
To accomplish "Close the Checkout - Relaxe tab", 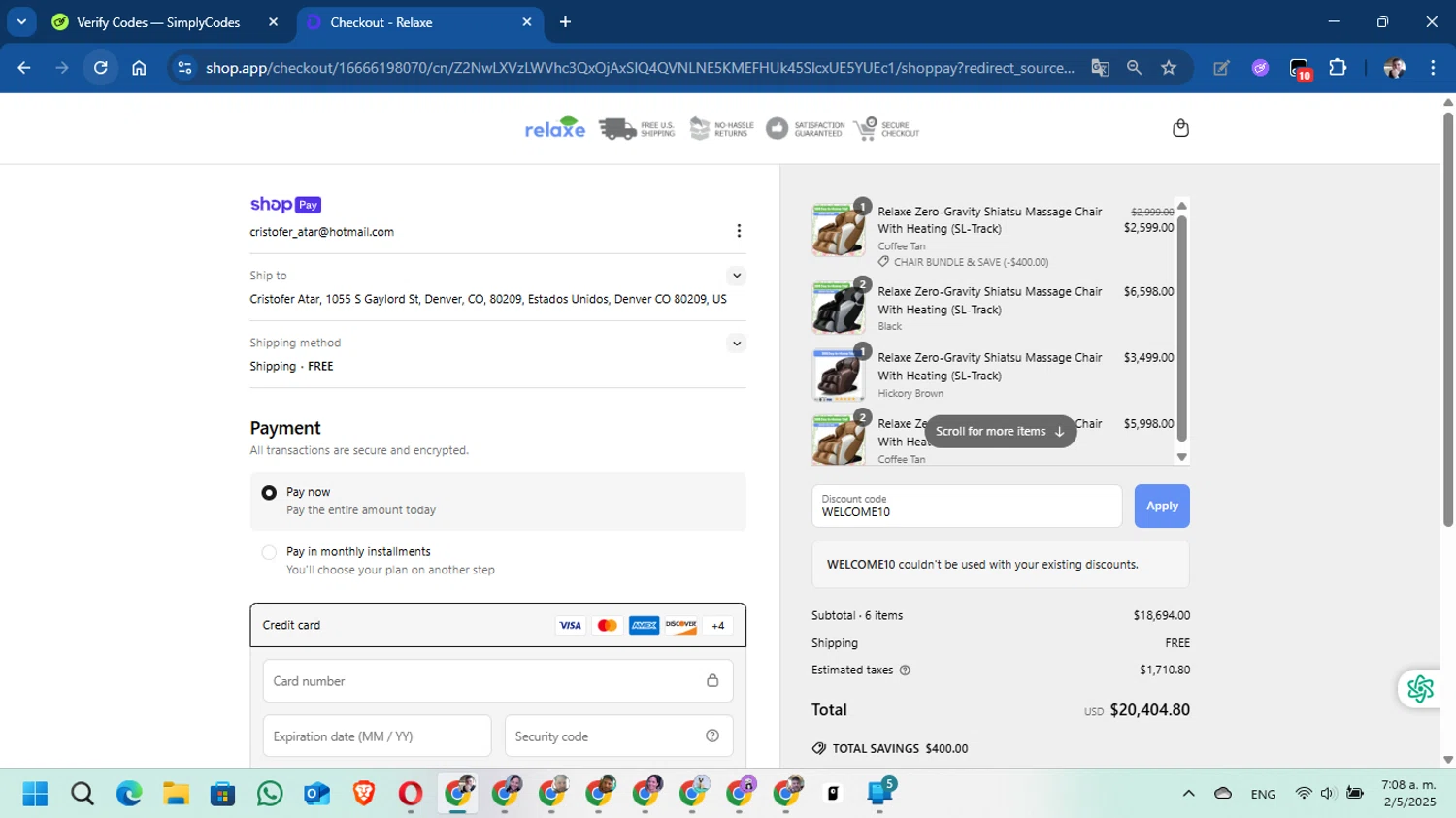I will (x=527, y=22).
